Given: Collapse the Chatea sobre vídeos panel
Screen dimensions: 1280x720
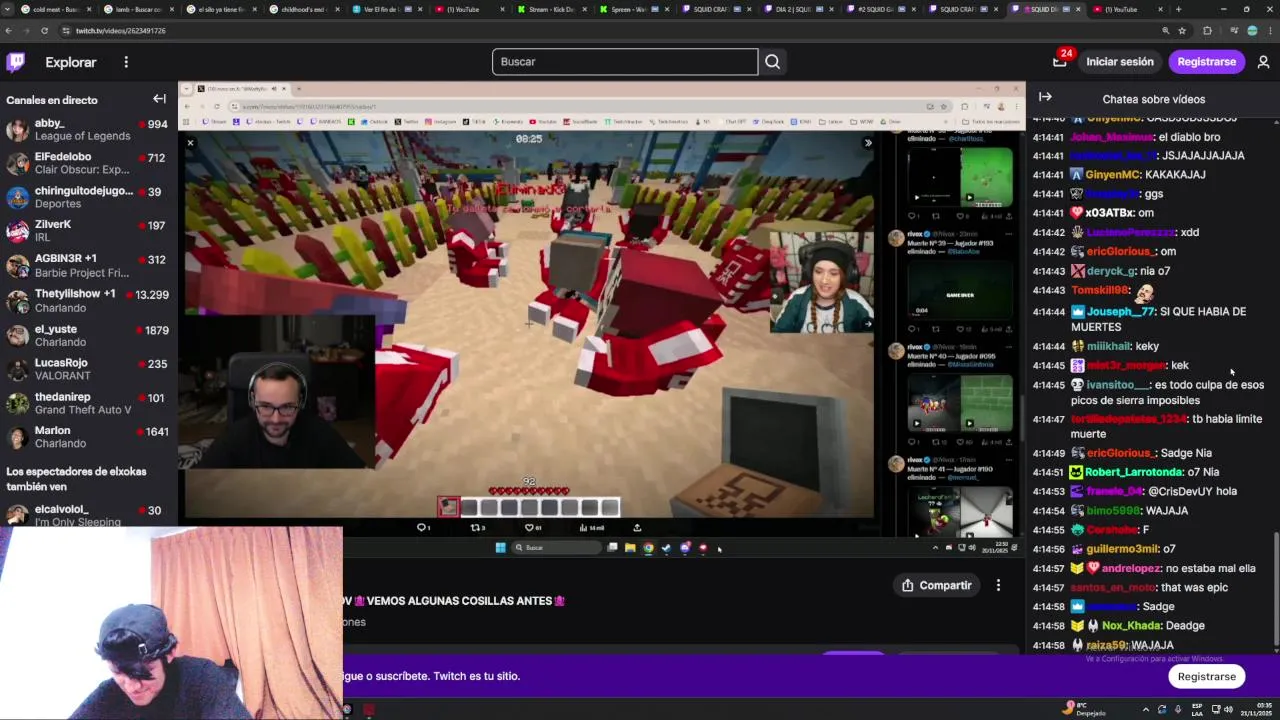Looking at the screenshot, I should pyautogui.click(x=1045, y=97).
